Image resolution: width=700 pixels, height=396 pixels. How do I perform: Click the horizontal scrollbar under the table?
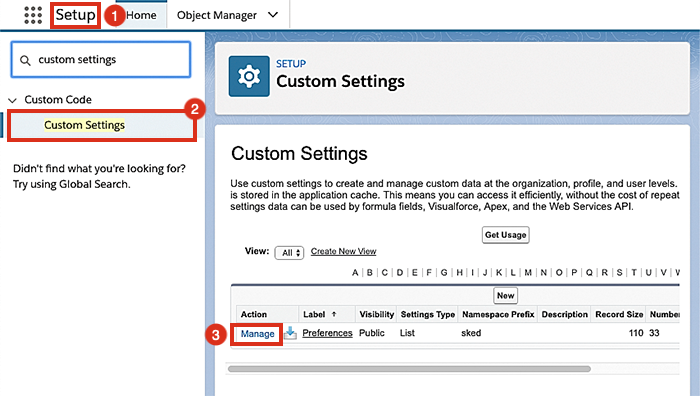[409, 369]
